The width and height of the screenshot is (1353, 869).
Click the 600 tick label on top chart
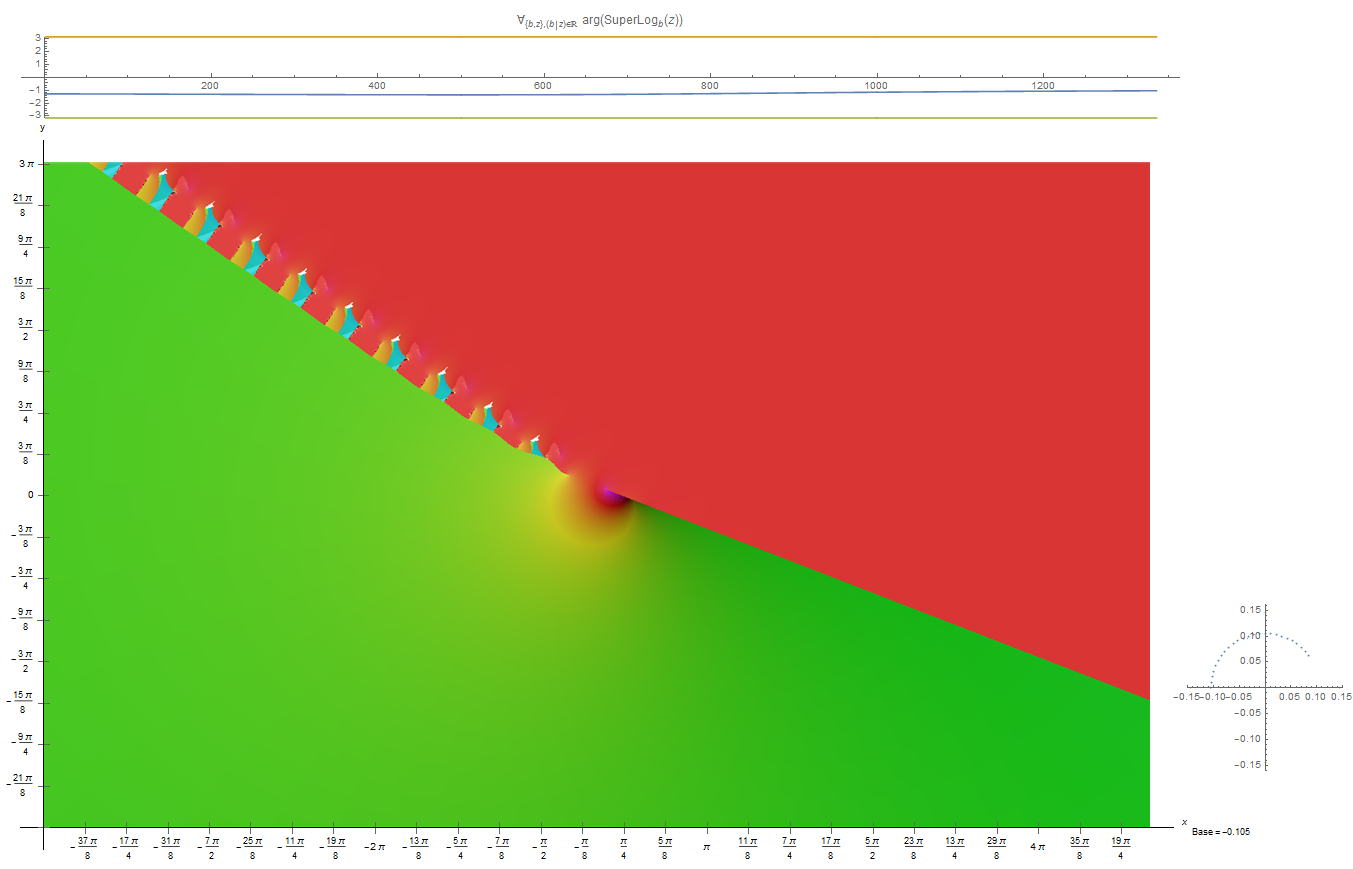[543, 87]
